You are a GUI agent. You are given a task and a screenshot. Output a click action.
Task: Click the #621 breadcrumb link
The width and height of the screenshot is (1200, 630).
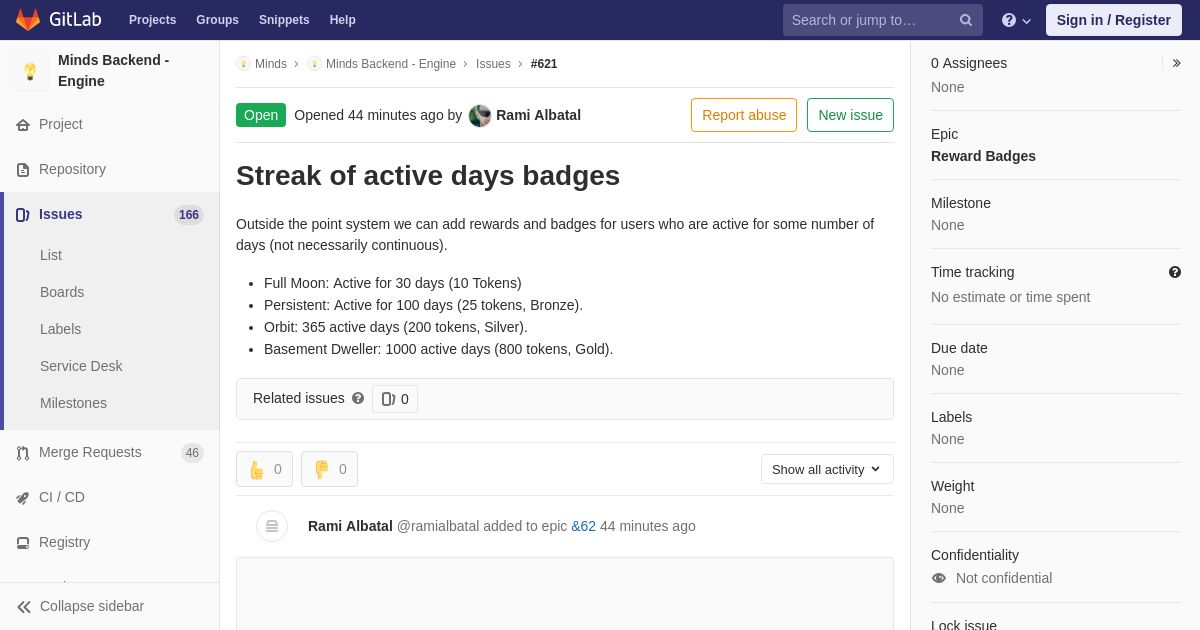coord(544,64)
